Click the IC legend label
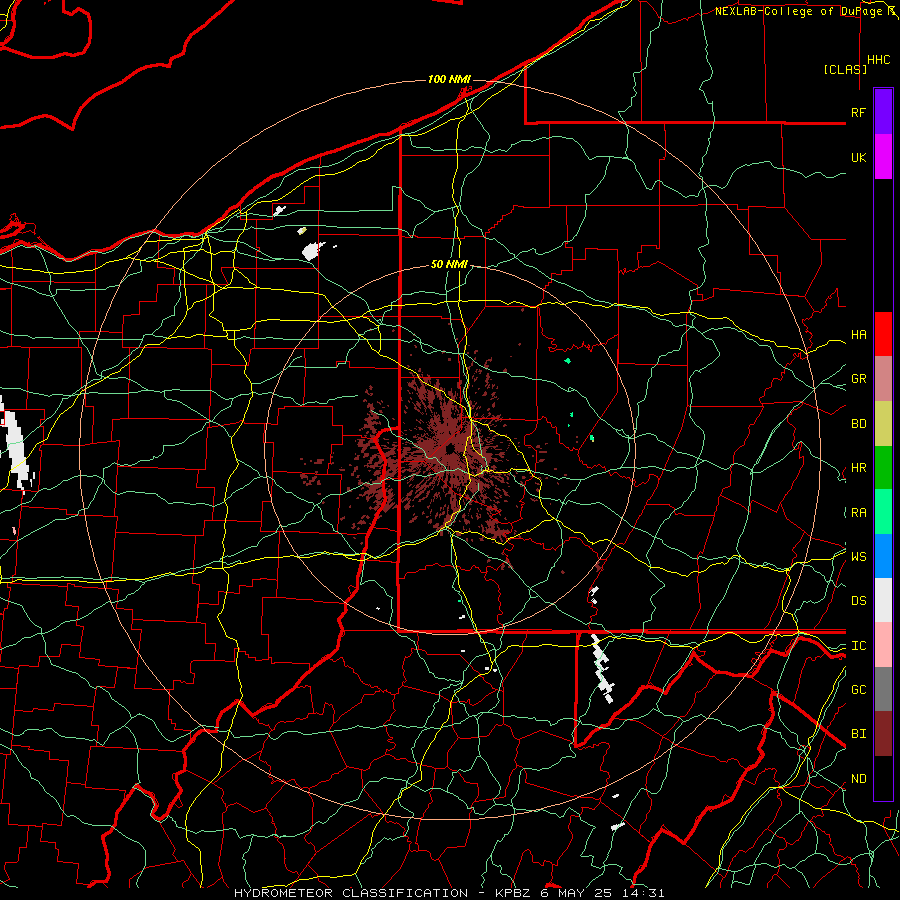The height and width of the screenshot is (900, 900). tap(858, 646)
